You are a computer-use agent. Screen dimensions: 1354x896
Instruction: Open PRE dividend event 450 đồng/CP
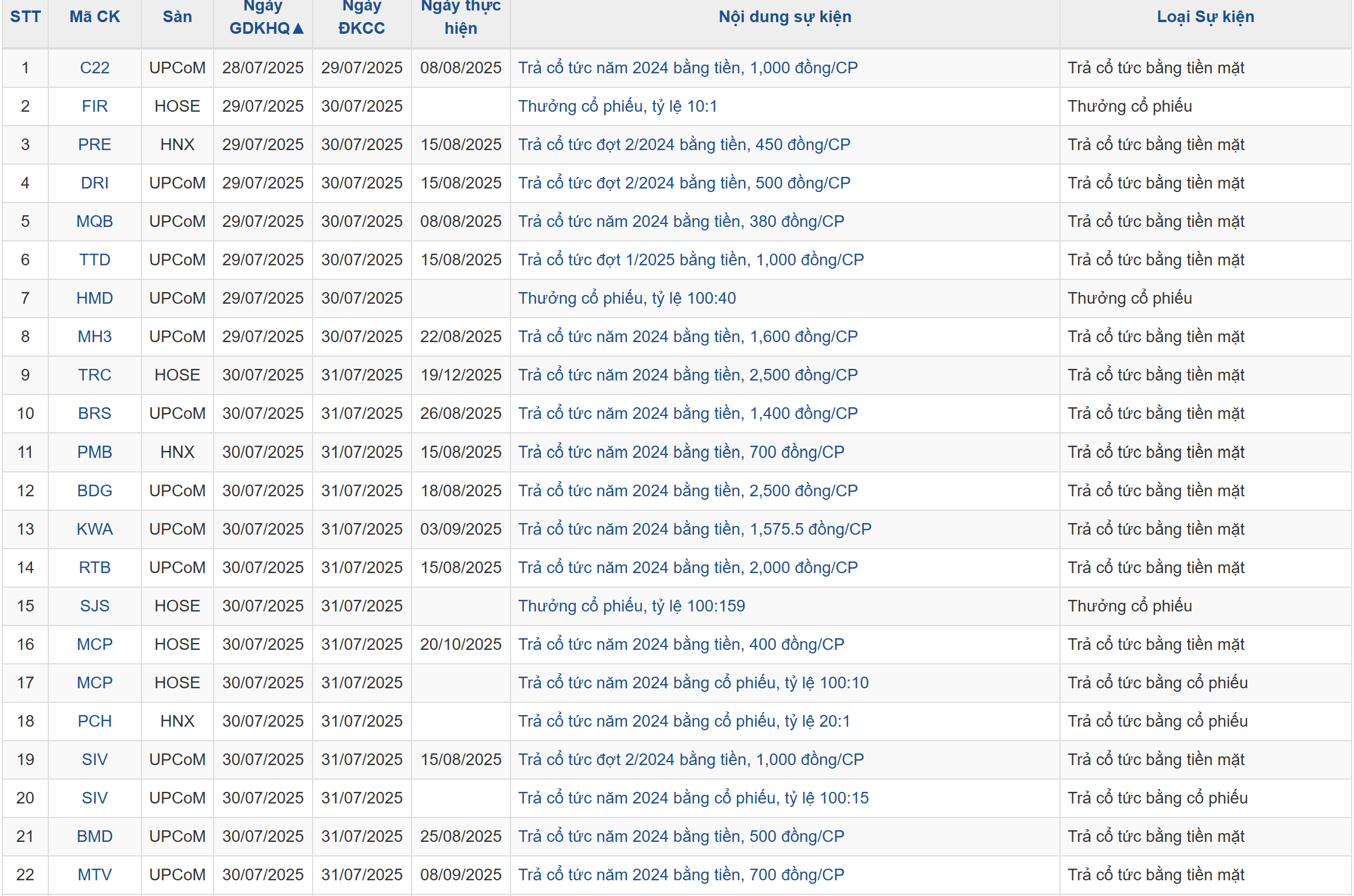click(x=685, y=145)
